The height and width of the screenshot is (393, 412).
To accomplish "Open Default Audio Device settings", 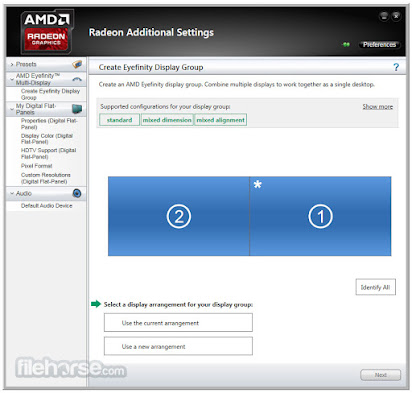I will (46, 206).
